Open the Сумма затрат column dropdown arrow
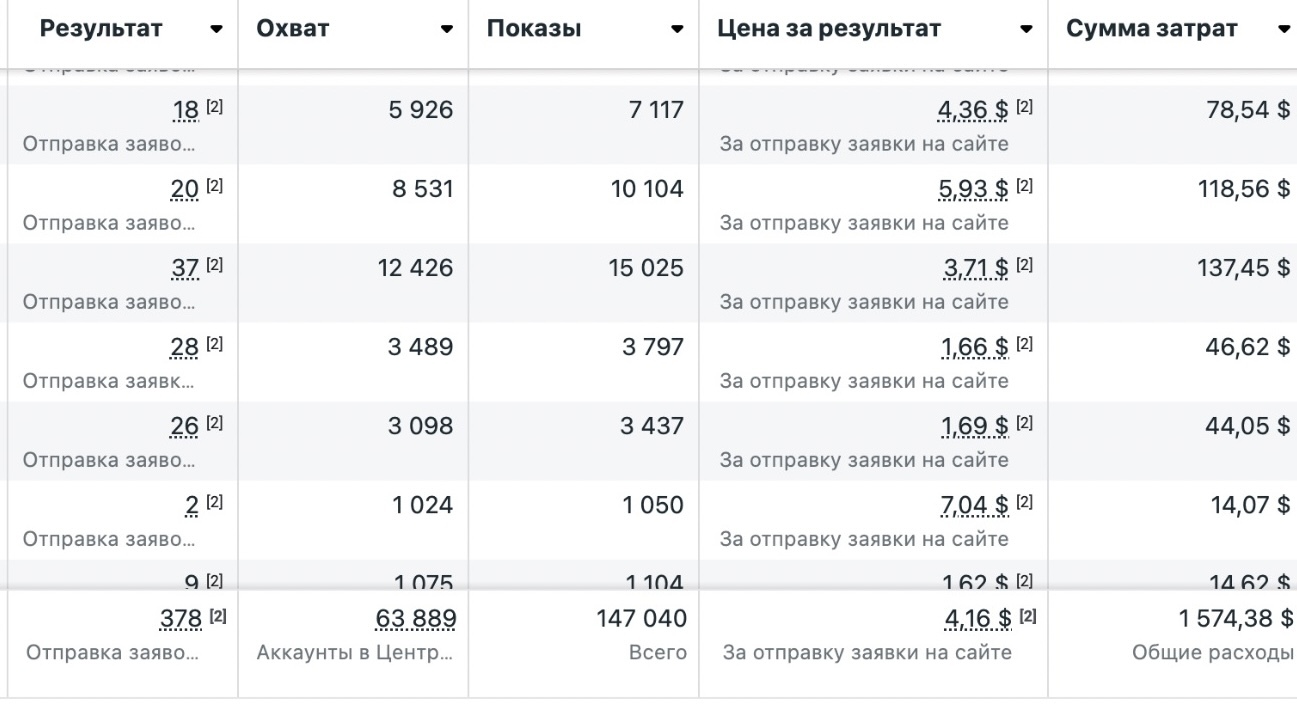1297x705 pixels. click(1284, 30)
